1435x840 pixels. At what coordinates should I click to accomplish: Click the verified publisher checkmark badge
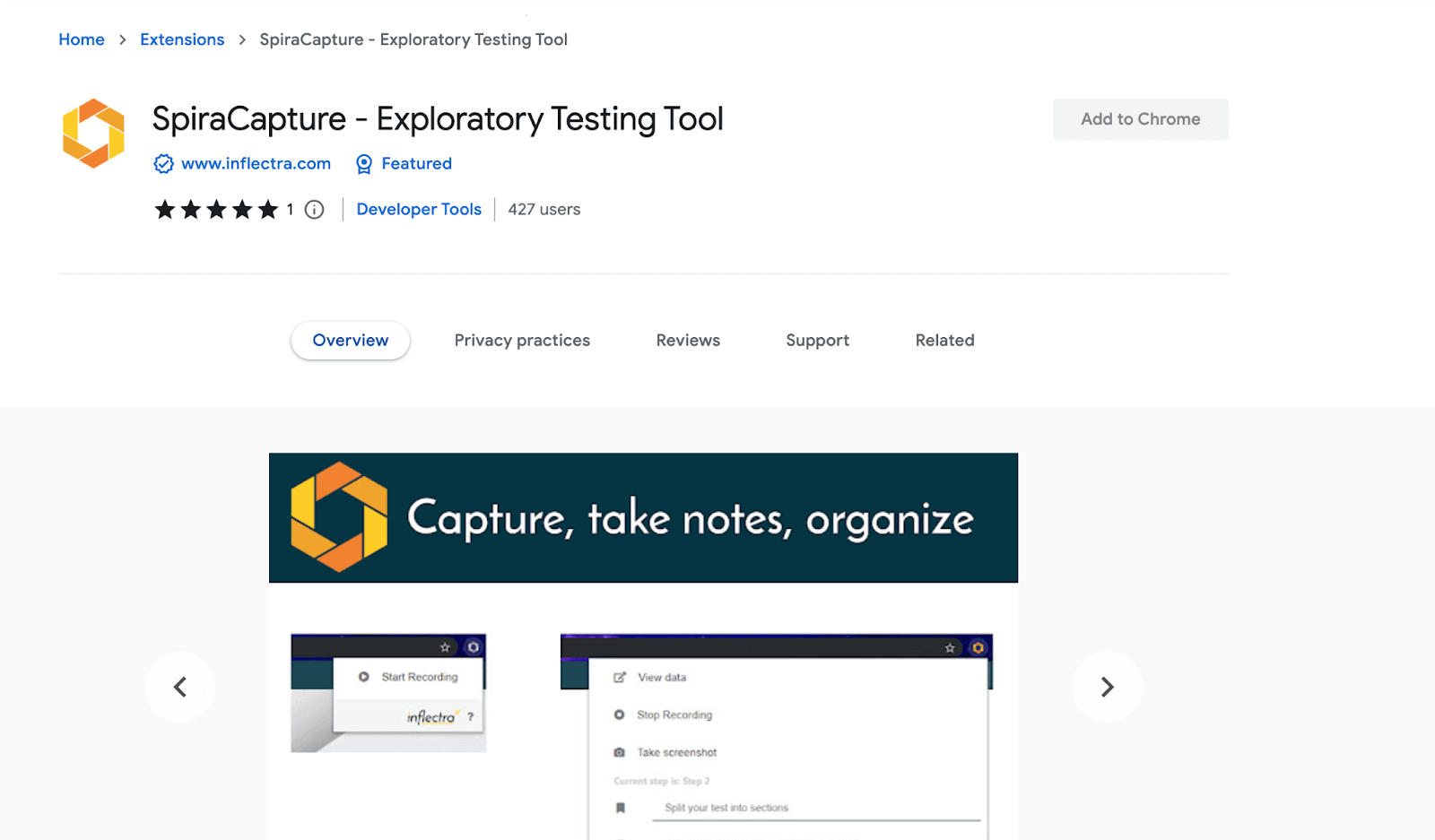[163, 163]
